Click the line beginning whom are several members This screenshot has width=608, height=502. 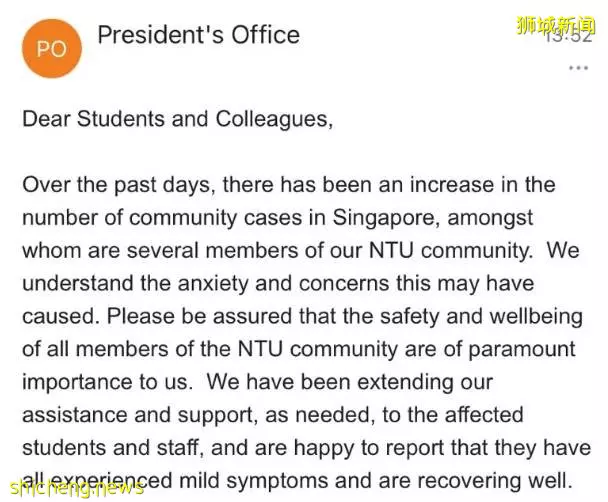[301, 250]
